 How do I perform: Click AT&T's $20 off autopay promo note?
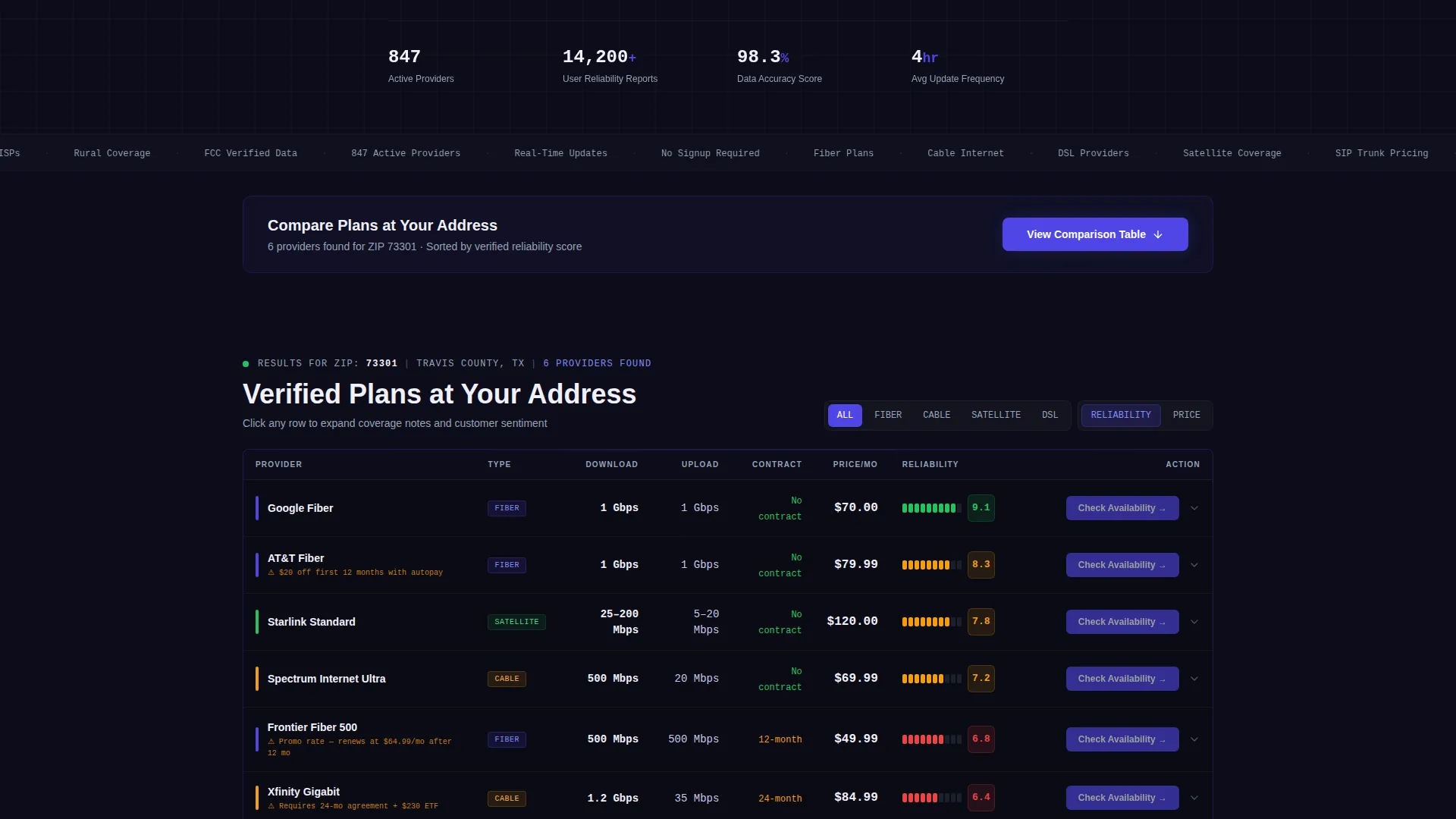355,573
